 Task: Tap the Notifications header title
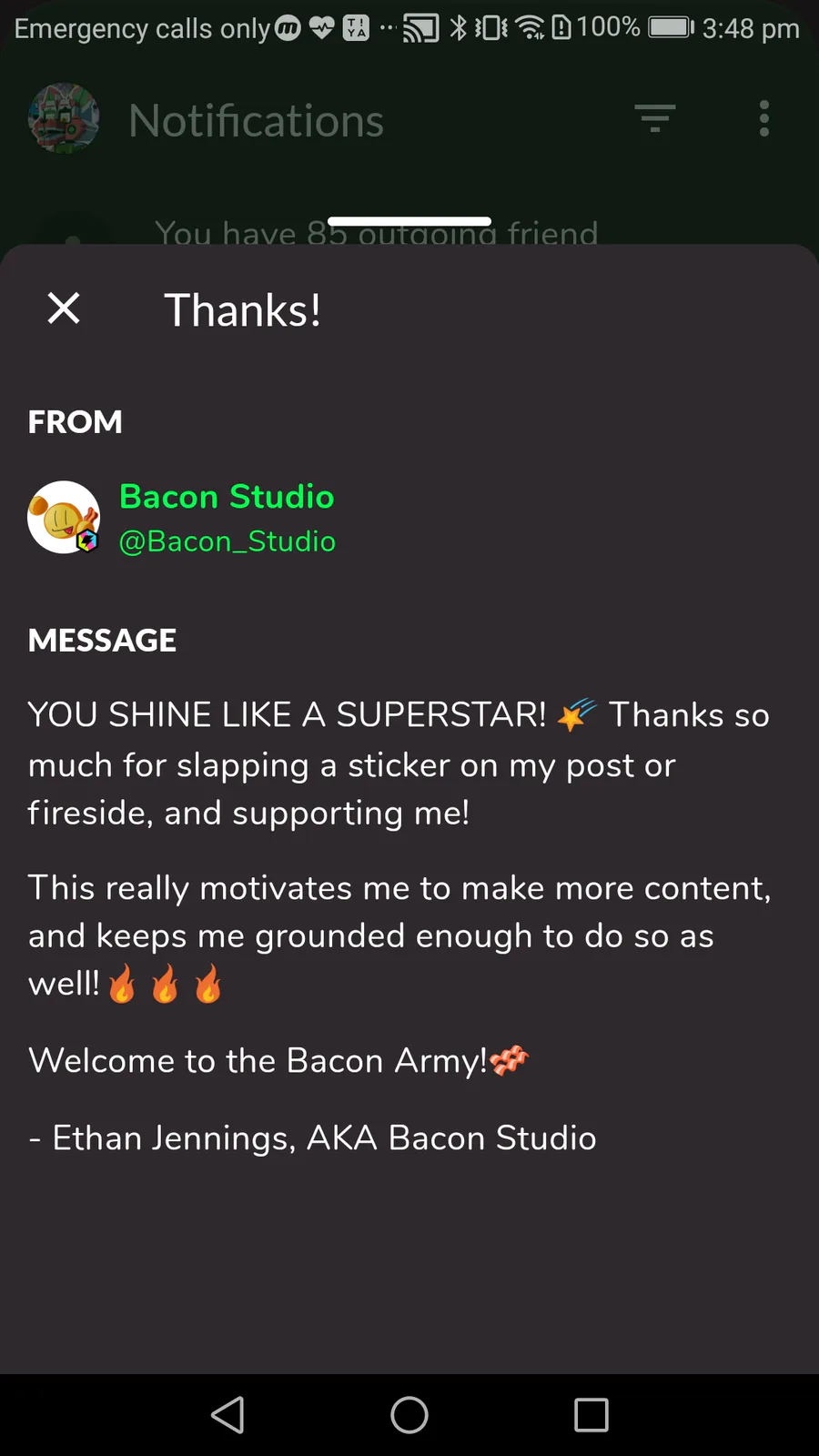[x=257, y=121]
